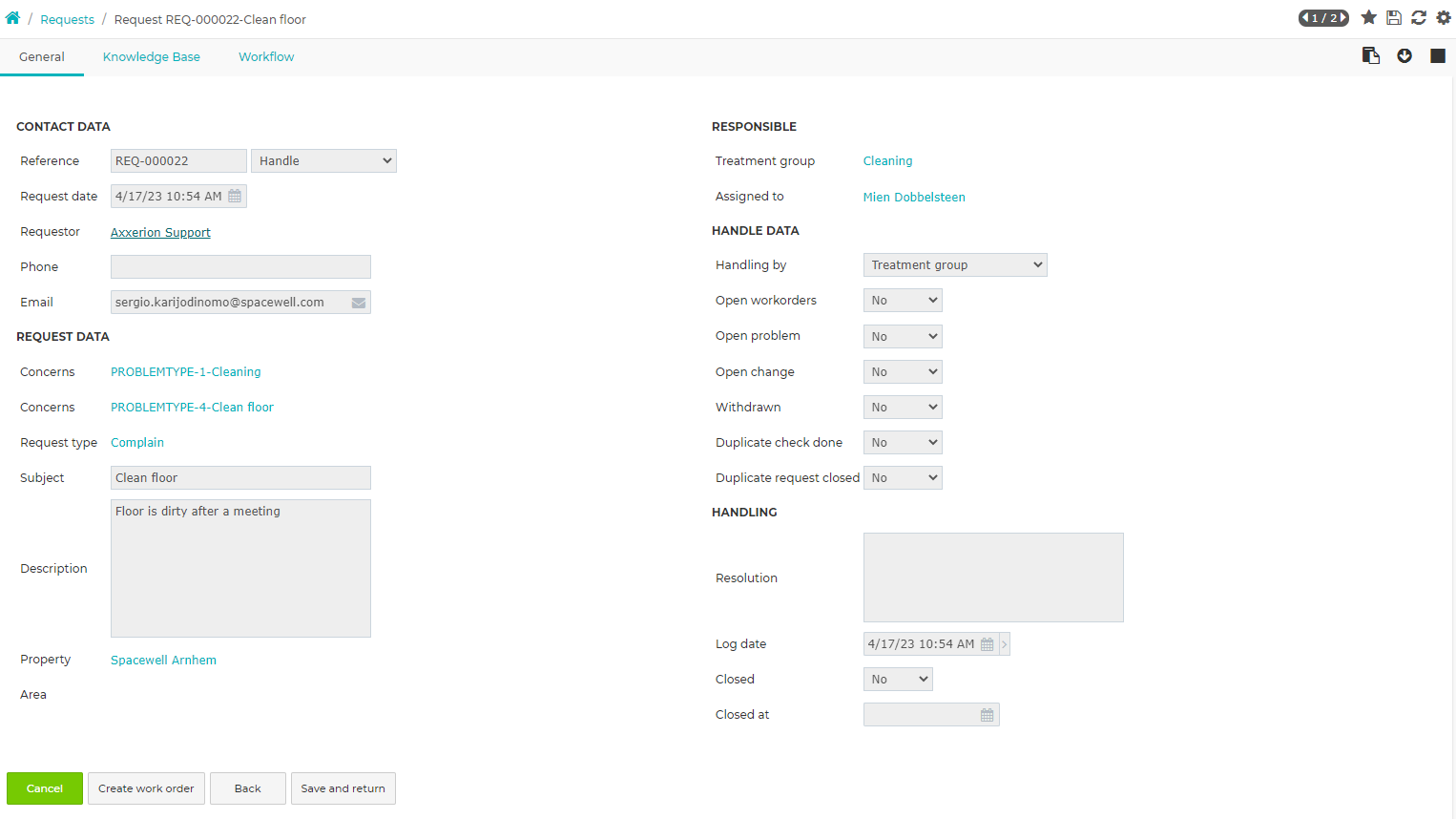
Task: Add this request to favorites star
Action: point(1369,17)
